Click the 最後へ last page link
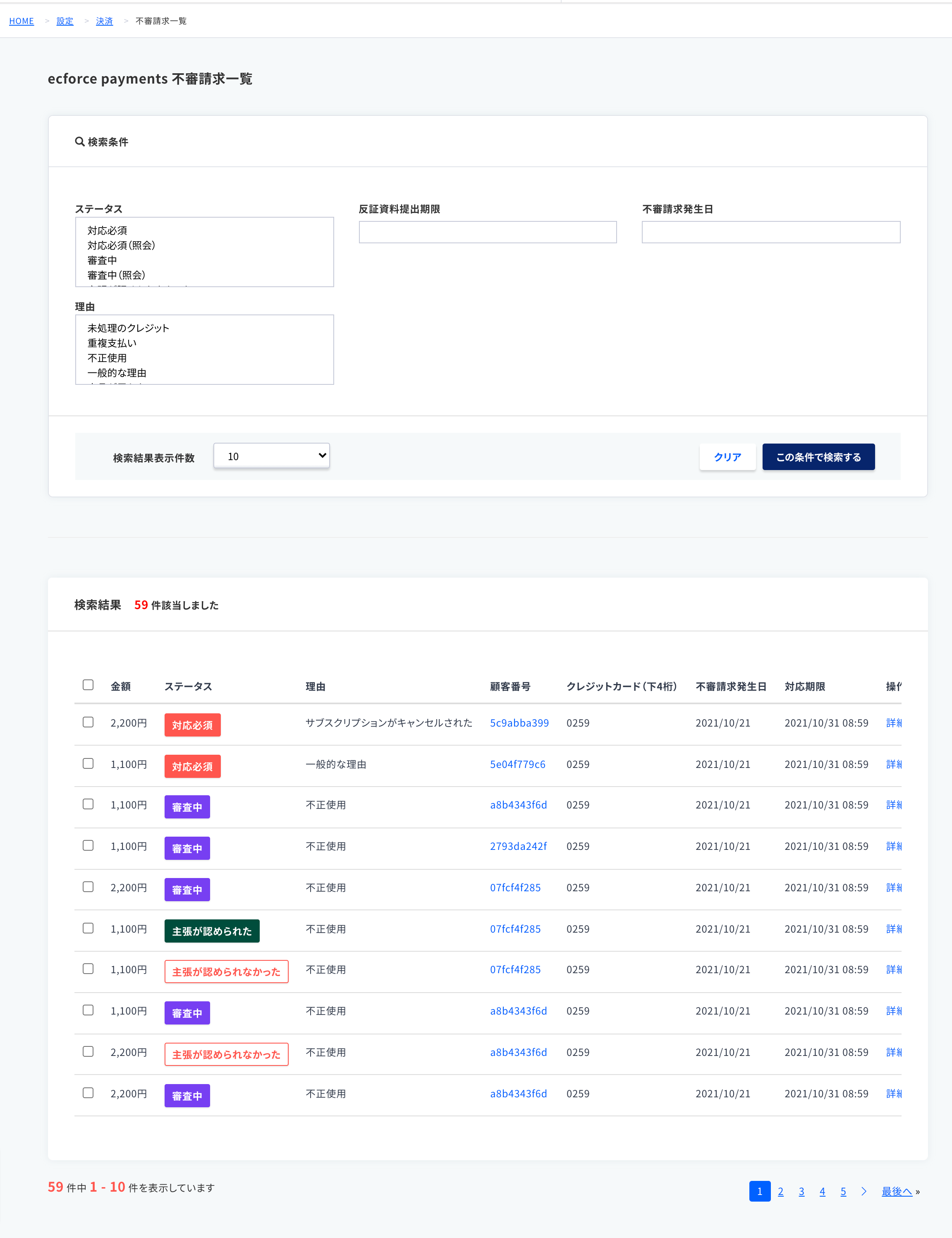952x1238 pixels. [897, 1192]
